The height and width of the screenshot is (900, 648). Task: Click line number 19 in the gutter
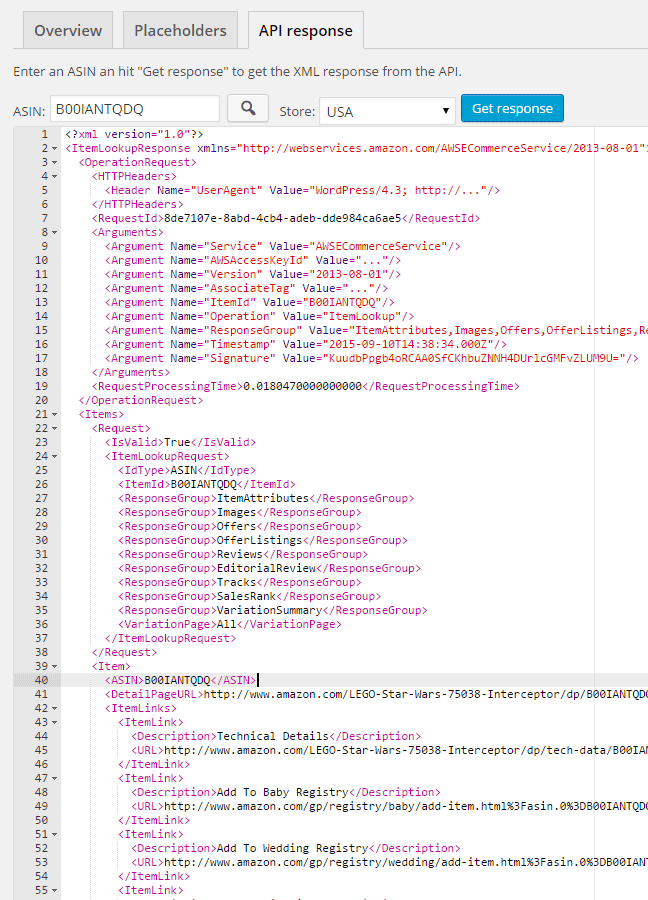pos(41,386)
